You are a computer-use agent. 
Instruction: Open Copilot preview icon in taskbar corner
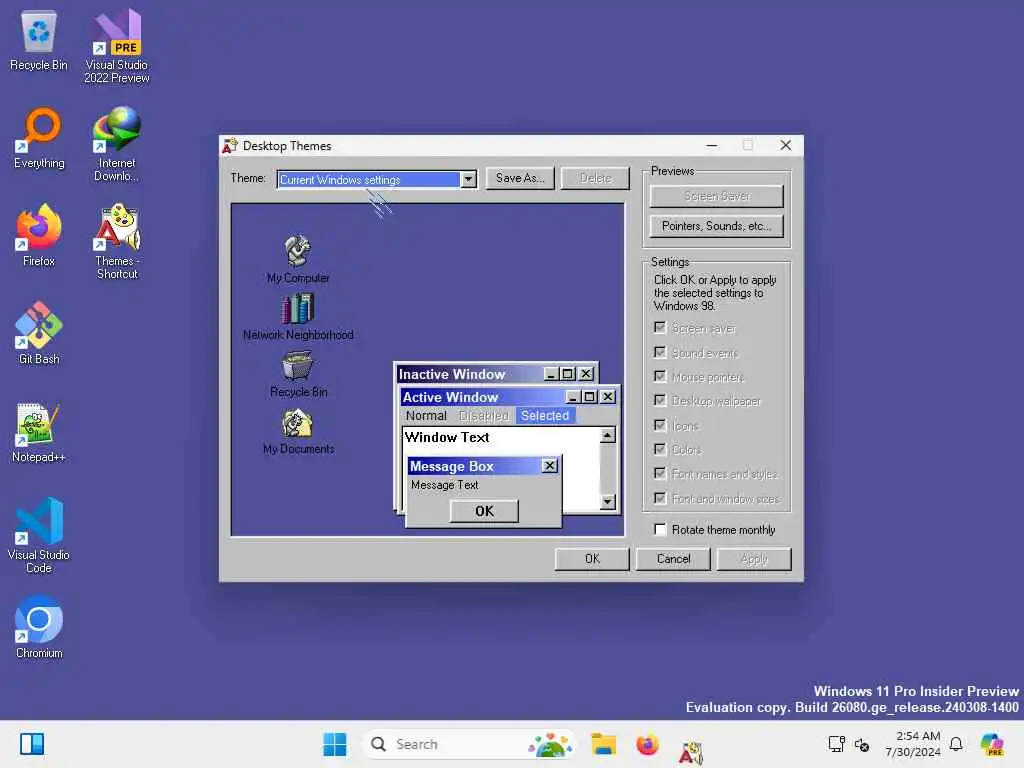[993, 744]
